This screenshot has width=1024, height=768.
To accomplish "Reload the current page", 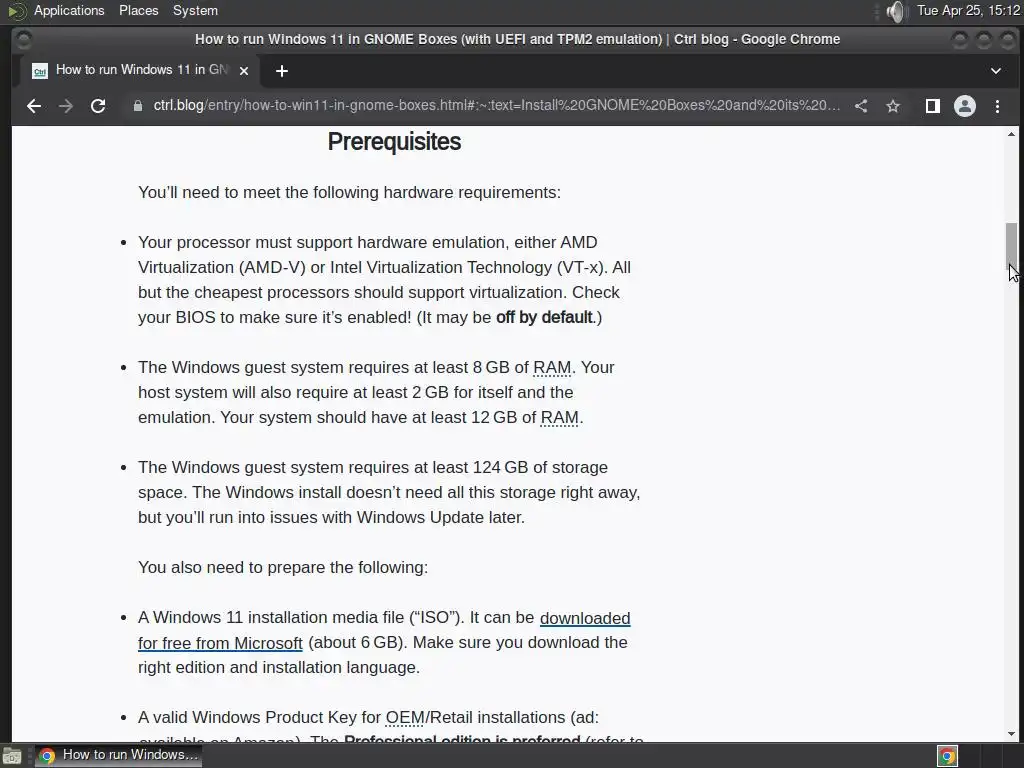I will coord(98,106).
